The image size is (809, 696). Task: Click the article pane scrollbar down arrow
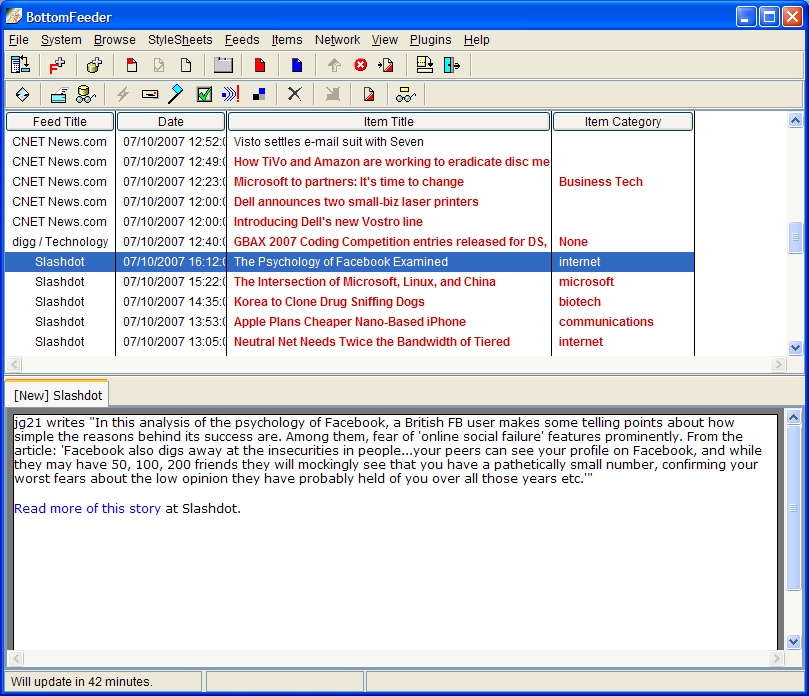tap(793, 642)
